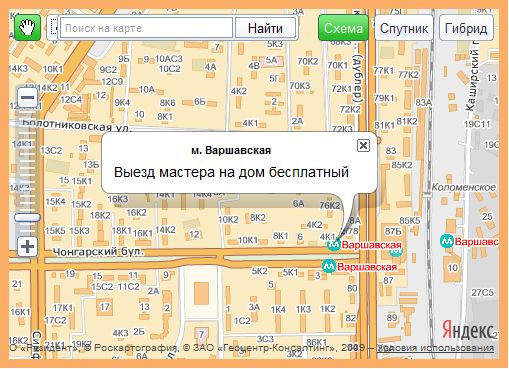Click house label 15K5
The image size is (509, 369).
pyautogui.click(x=55, y=231)
